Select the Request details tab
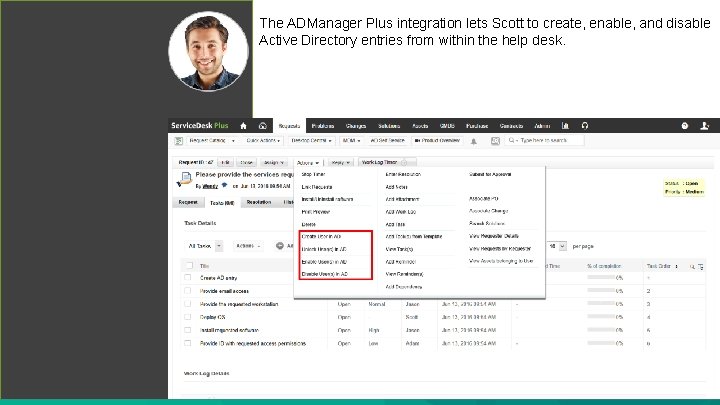The height and width of the screenshot is (405, 720). pos(188,202)
